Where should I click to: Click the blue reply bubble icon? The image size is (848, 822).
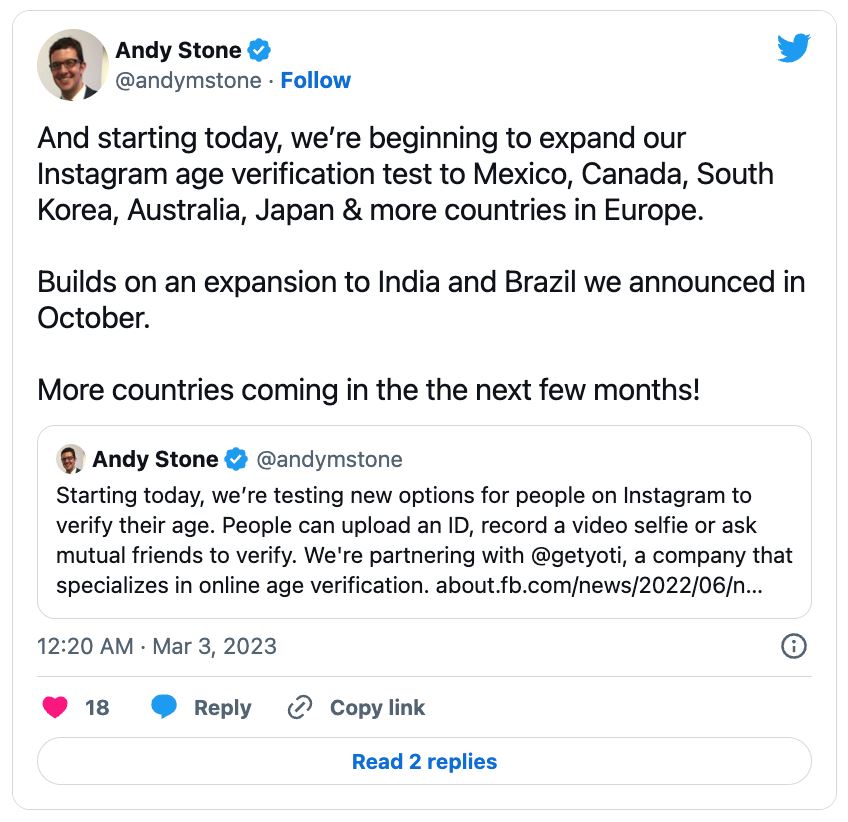tap(164, 708)
